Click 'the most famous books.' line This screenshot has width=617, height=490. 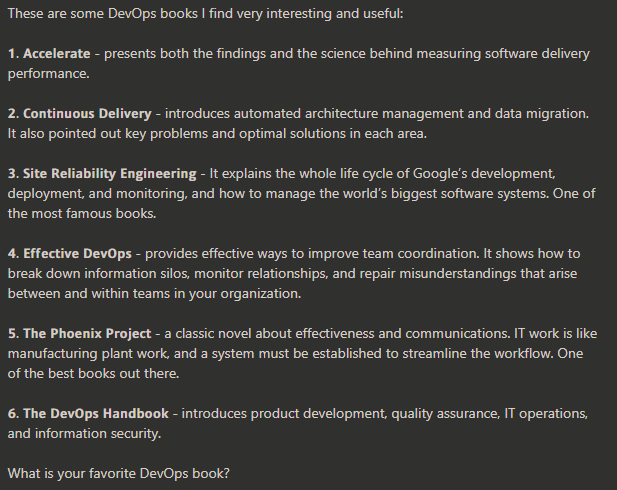coord(83,213)
